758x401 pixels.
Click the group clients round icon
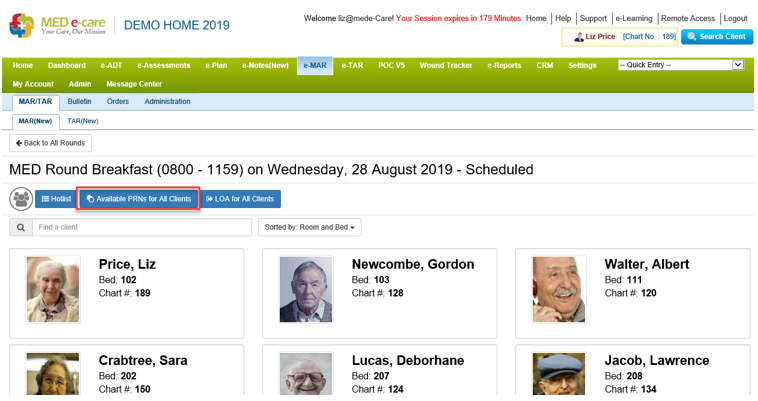pyautogui.click(x=21, y=199)
